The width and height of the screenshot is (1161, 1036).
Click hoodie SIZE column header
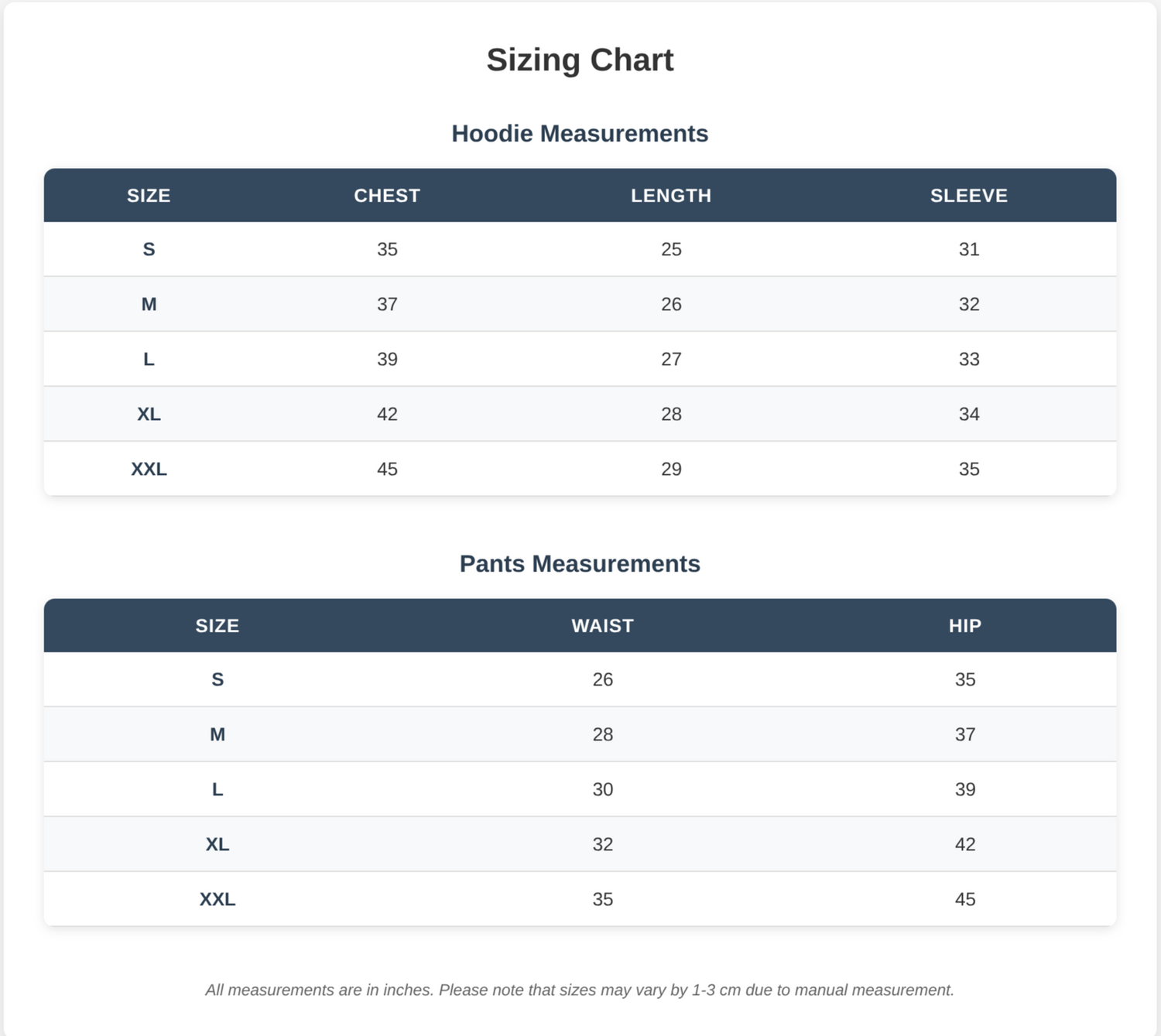tap(149, 196)
